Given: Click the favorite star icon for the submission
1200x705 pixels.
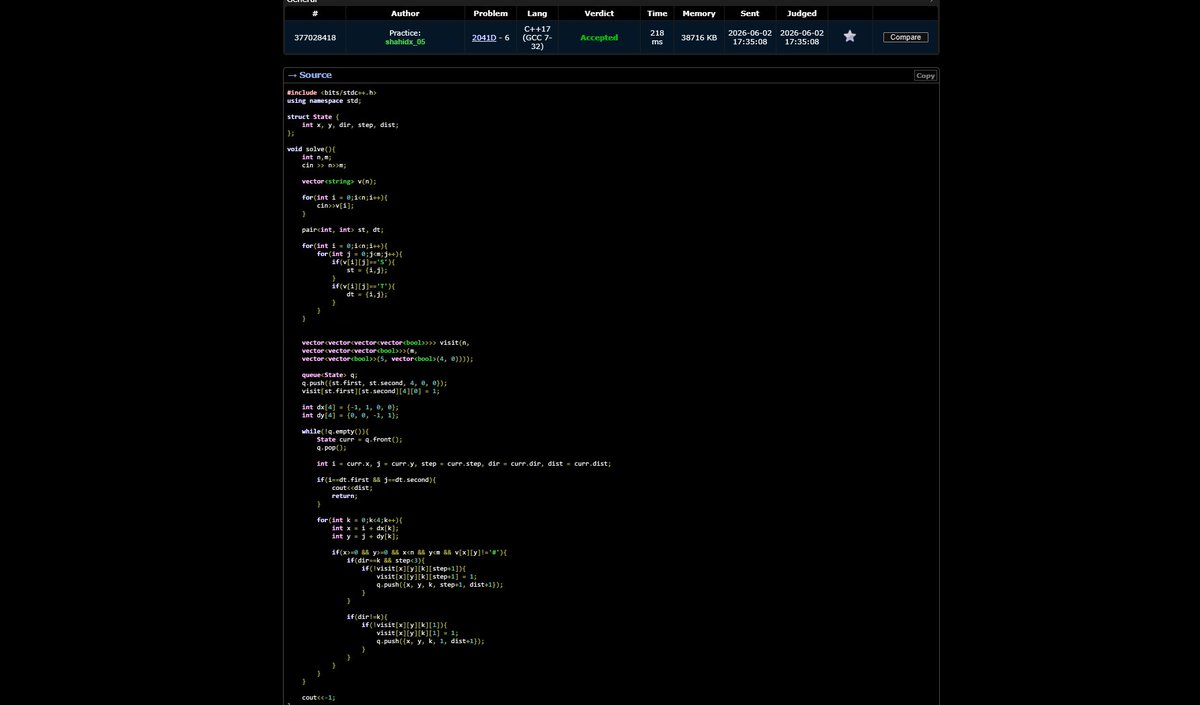Looking at the screenshot, I should click(x=849, y=36).
